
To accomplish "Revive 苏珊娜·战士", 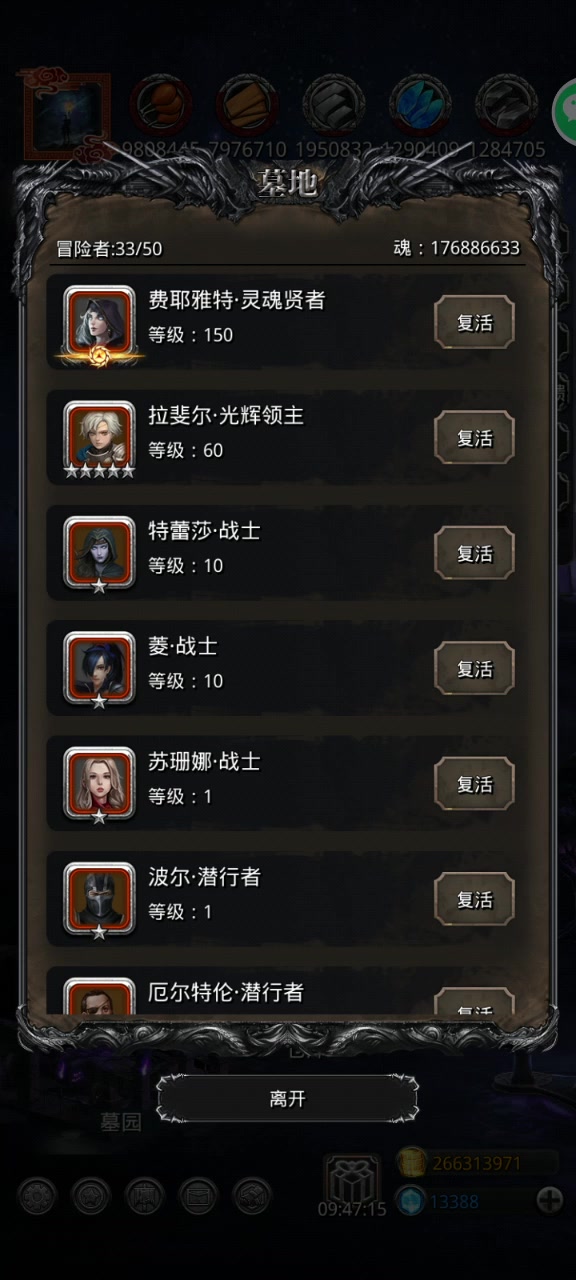I will pos(474,784).
